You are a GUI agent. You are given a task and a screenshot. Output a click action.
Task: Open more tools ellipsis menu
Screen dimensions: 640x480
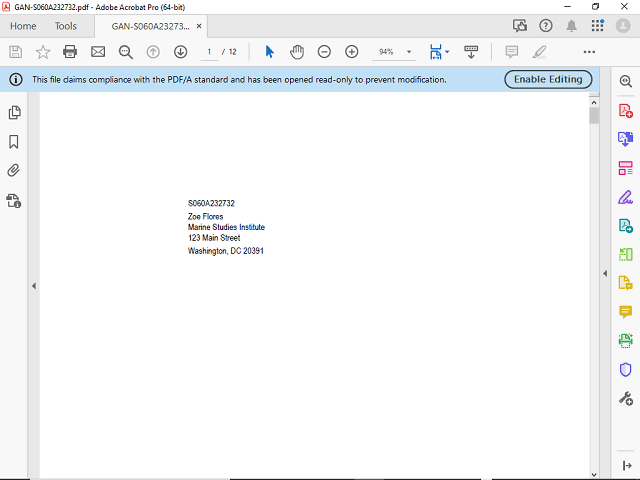tap(589, 52)
